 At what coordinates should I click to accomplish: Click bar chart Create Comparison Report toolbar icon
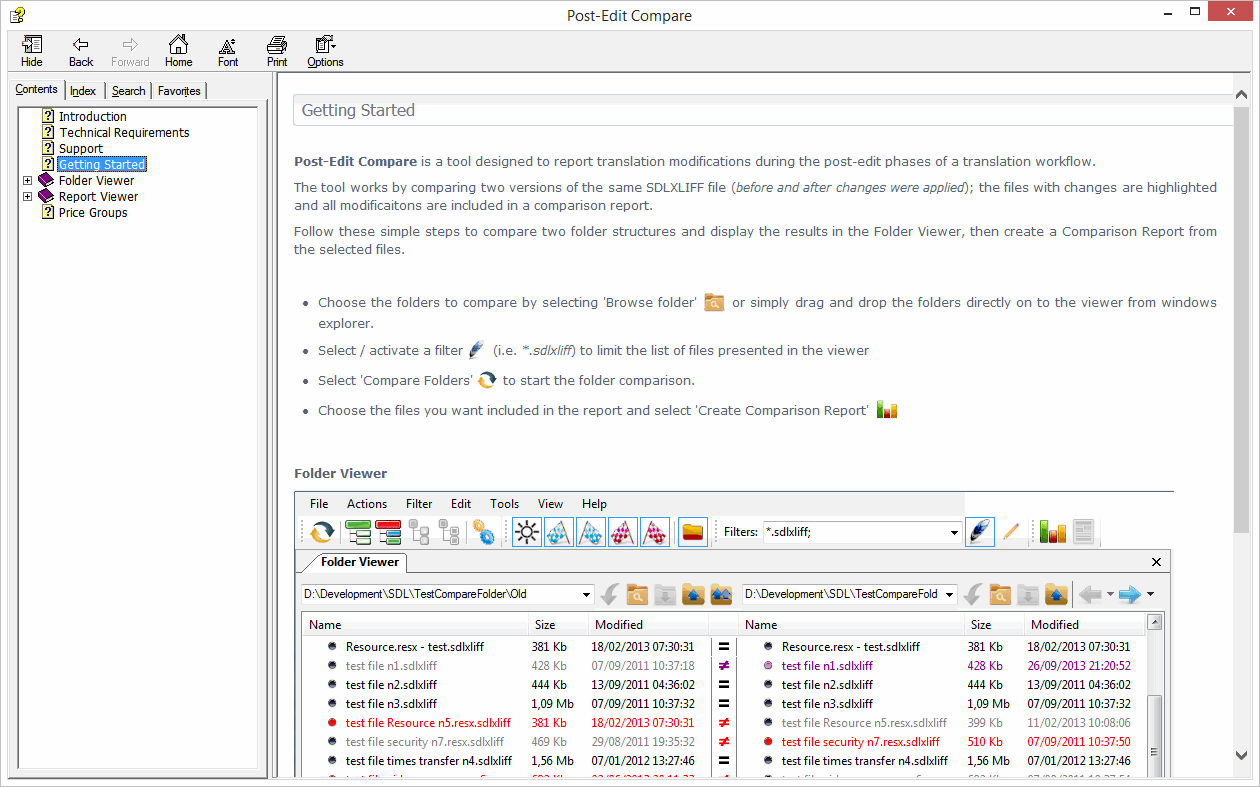[x=1052, y=532]
